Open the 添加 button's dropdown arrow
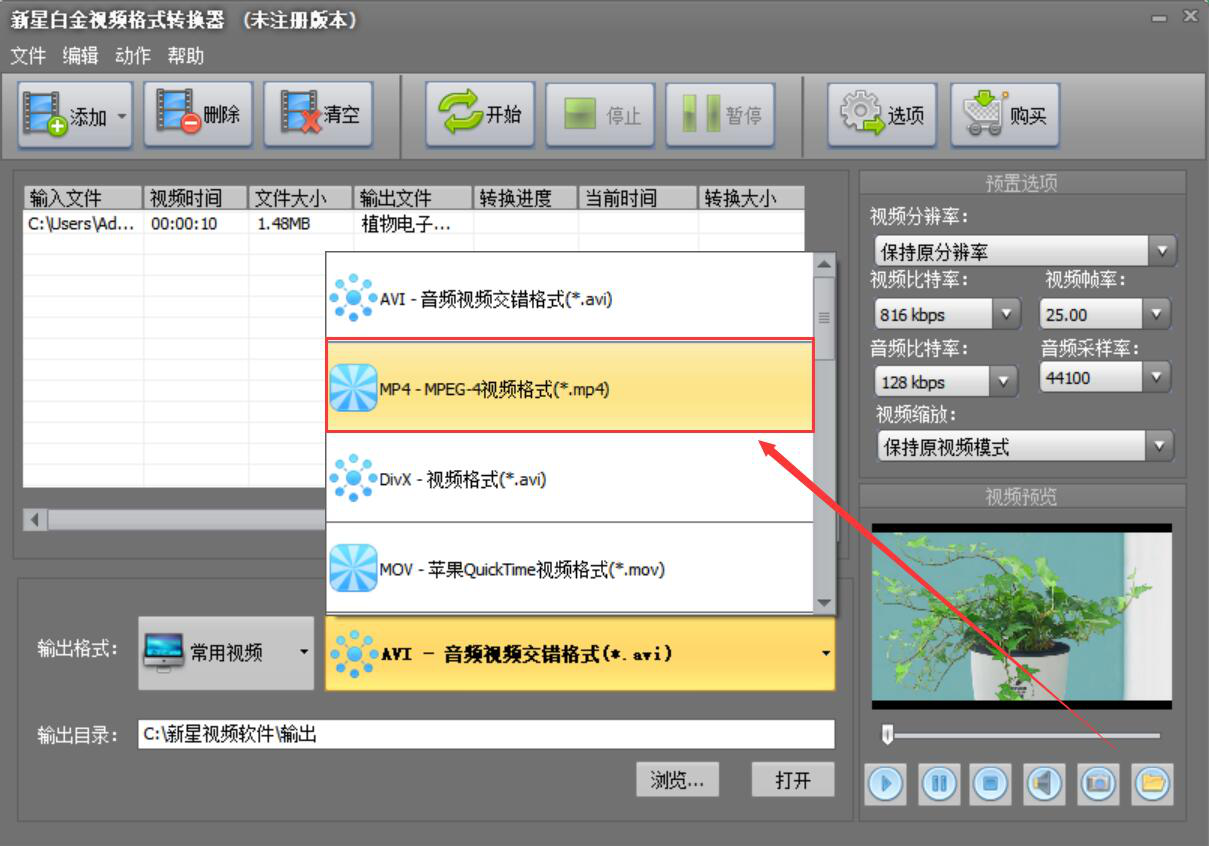1209x846 pixels. tap(122, 116)
